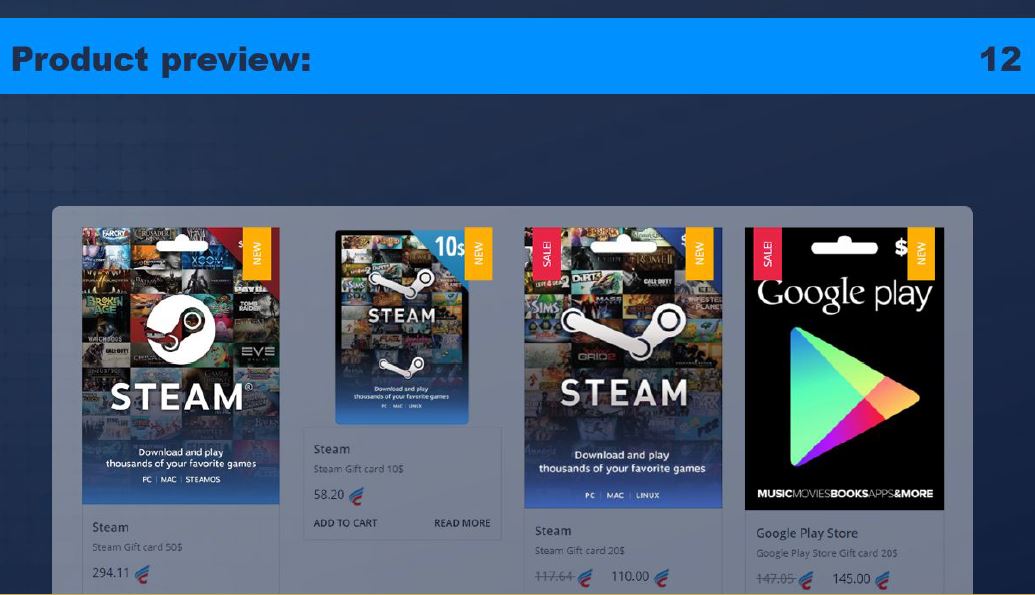Open the Steam 50$ gift card image
The height and width of the screenshot is (595, 1035).
(181, 365)
